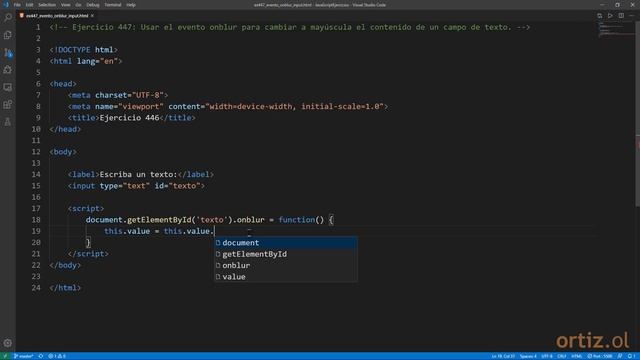Viewport: 640px width, 360px height.
Task: Open notifications bell in status bar
Action: coord(631,356)
